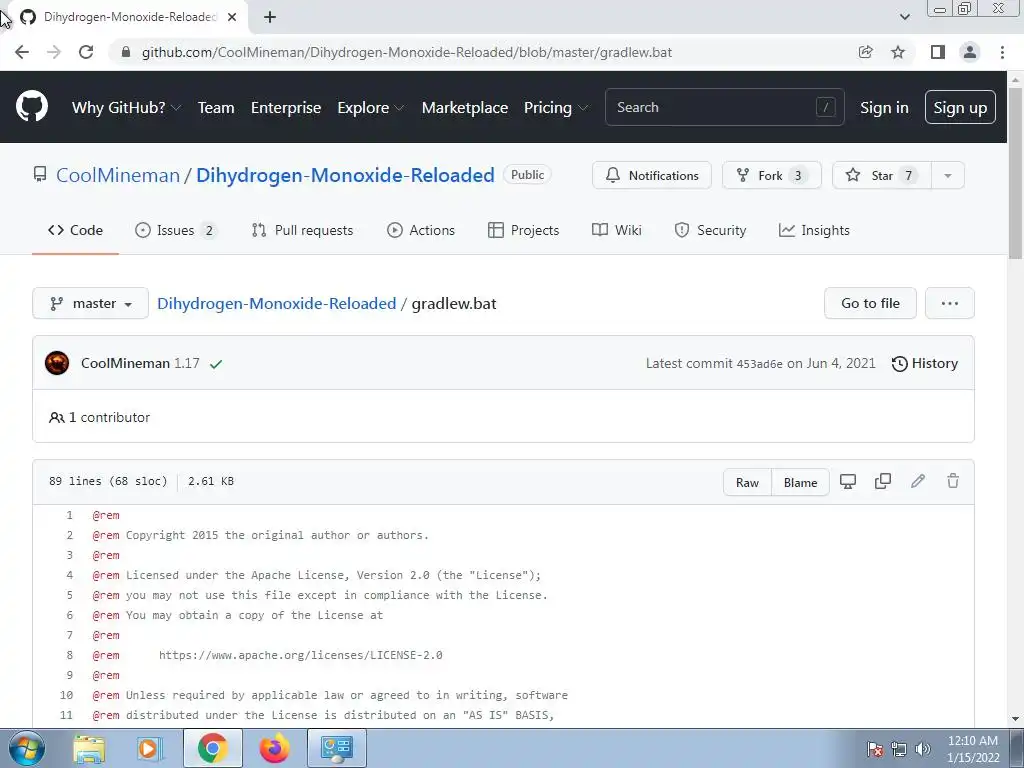Bookmark this page with the star icon
Viewport: 1024px width, 768px height.
pyautogui.click(x=898, y=52)
